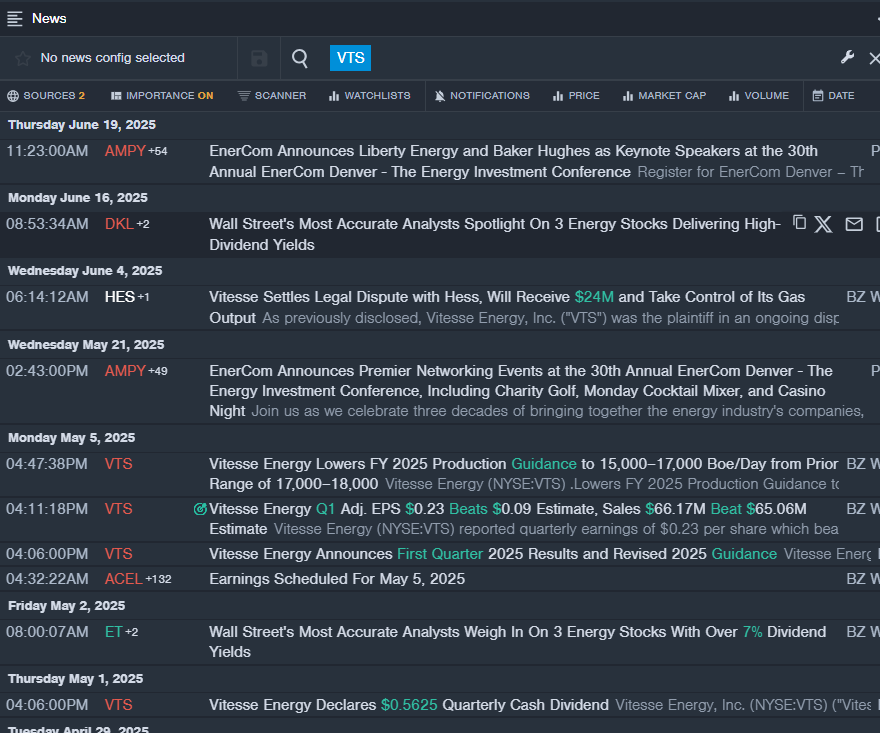Click the Monday May 5, 2025 date header
This screenshot has width=880, height=733.
[x=72, y=438]
